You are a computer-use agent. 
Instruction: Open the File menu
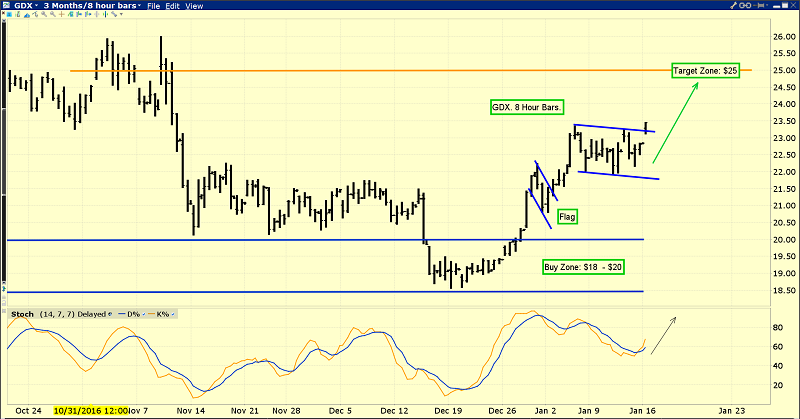pos(154,6)
